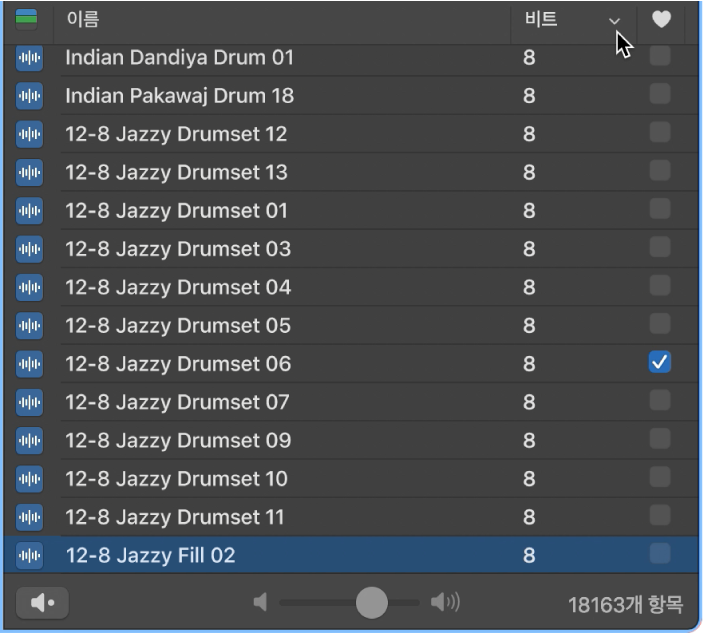Mark Indian Pakawaj Drum 18 as favorite
The height and width of the screenshot is (633, 705).
click(x=660, y=95)
